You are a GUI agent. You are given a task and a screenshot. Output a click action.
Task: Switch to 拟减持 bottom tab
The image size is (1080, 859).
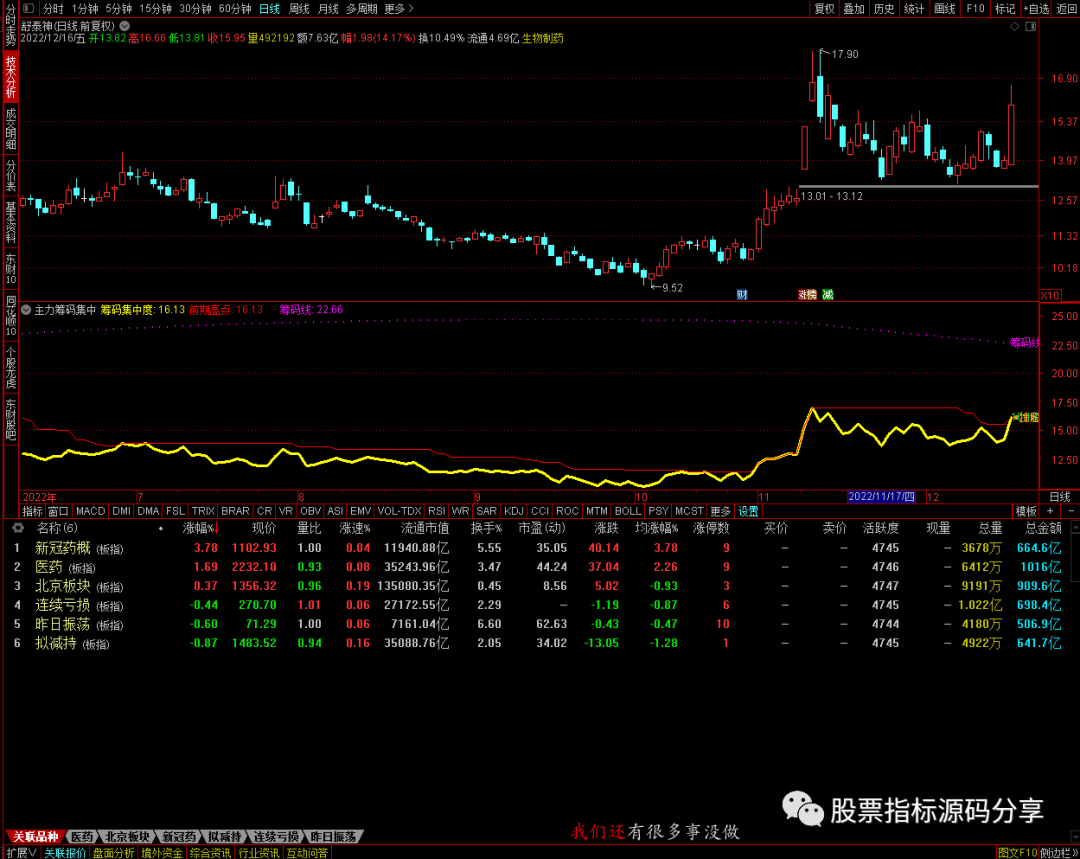(x=225, y=836)
